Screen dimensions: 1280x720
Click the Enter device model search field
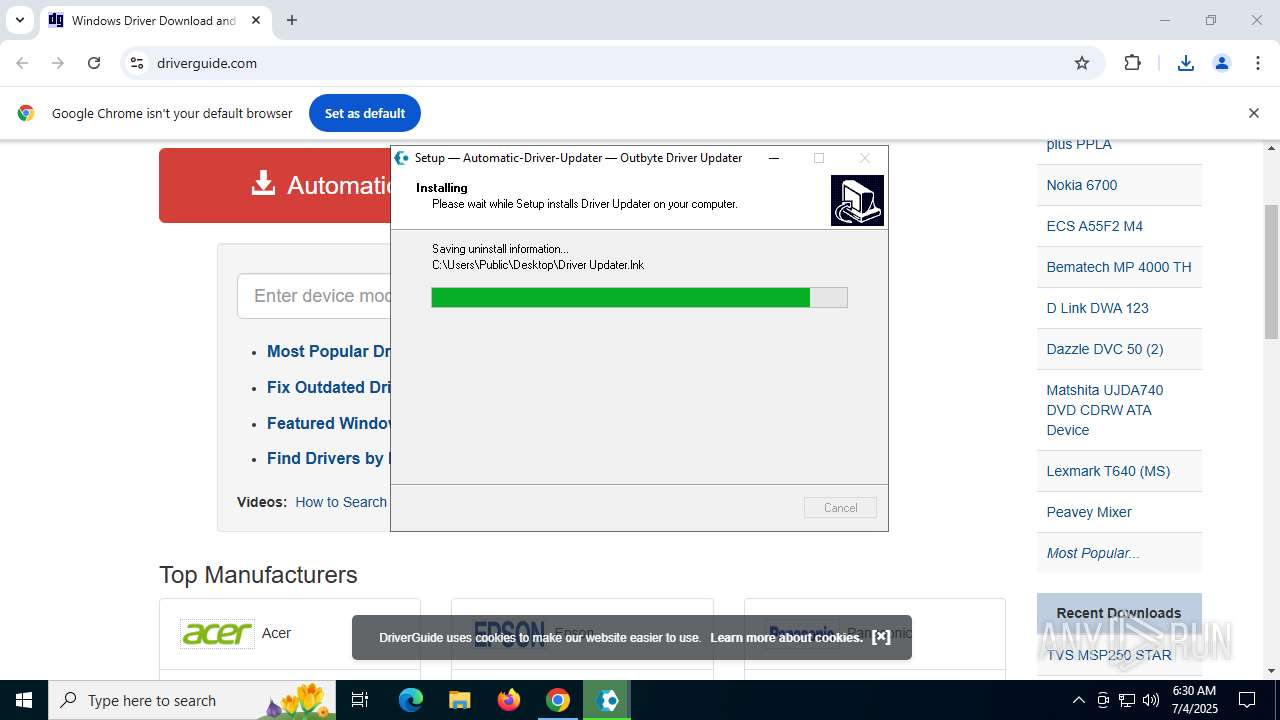(x=314, y=296)
